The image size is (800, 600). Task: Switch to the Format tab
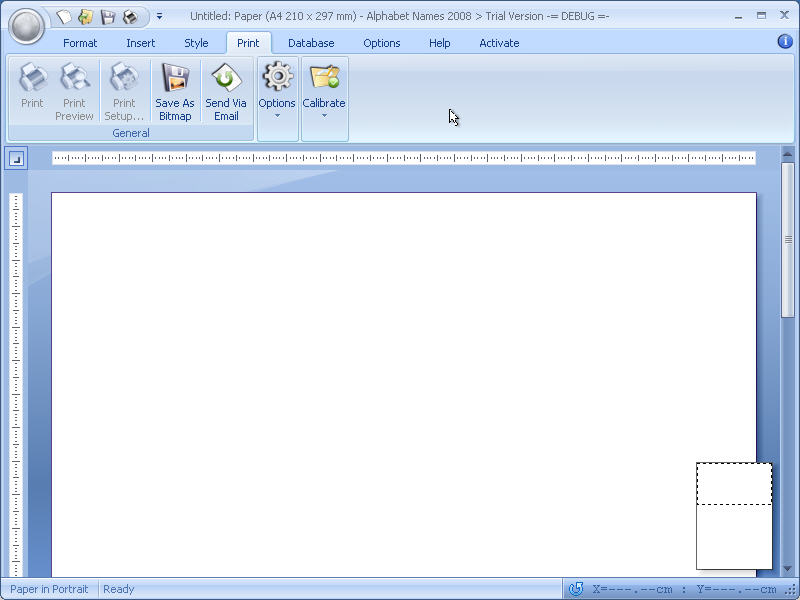pos(80,43)
